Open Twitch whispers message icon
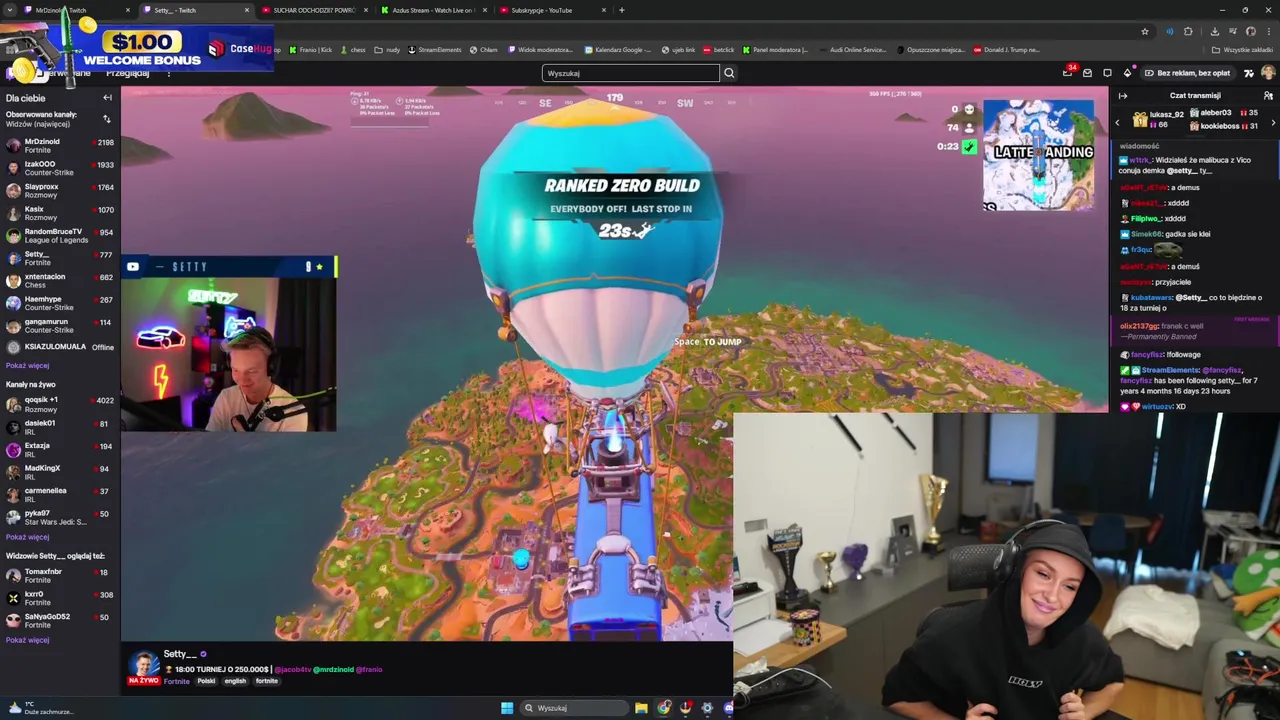The width and height of the screenshot is (1280, 720). tap(1087, 73)
